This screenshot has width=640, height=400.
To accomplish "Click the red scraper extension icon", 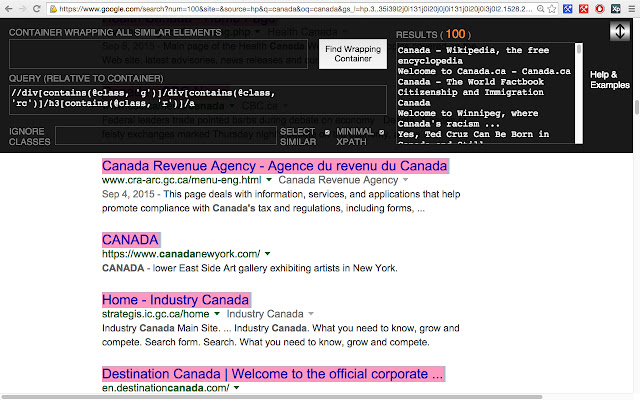I will (584, 9).
